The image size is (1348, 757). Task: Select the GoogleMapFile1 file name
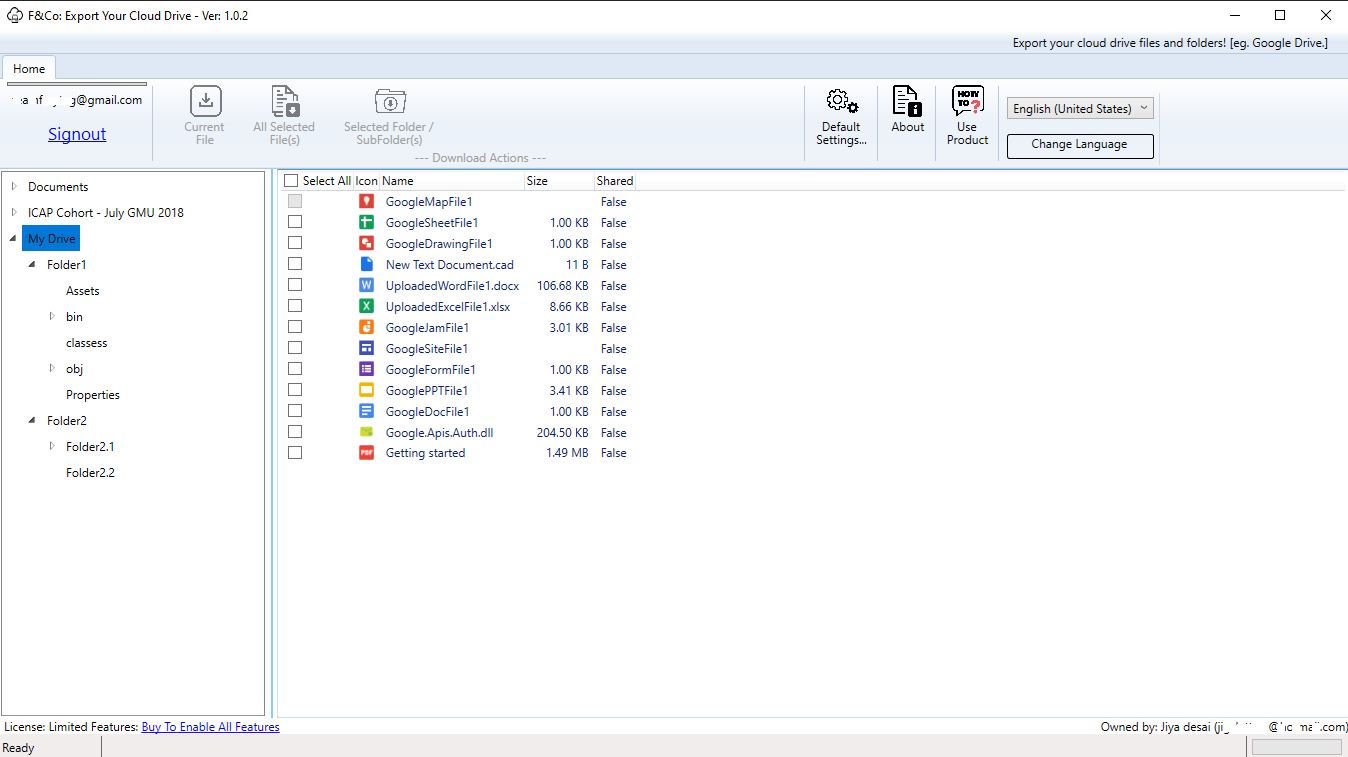[429, 202]
